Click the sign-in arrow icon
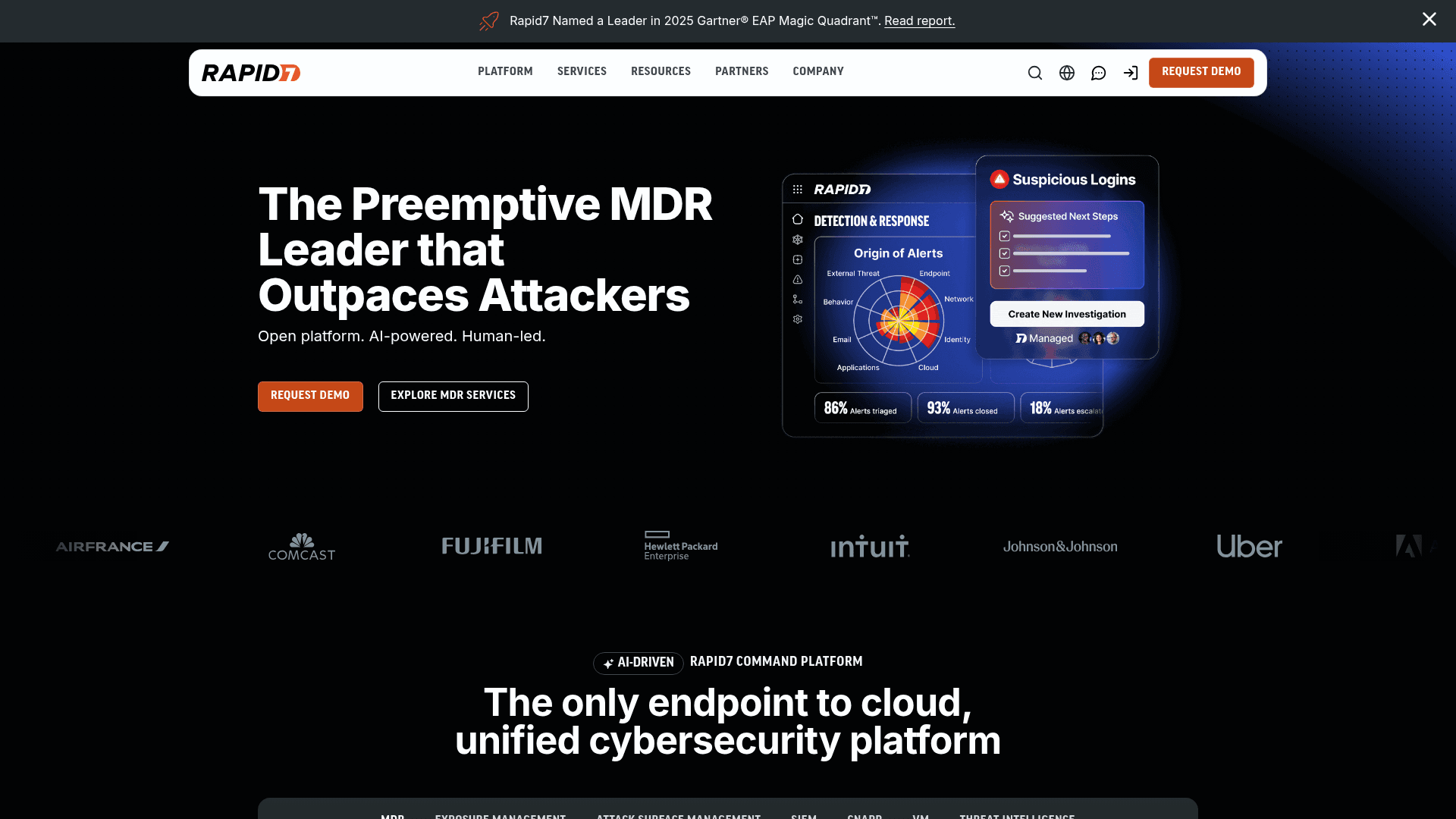Image resolution: width=1456 pixels, height=819 pixels. point(1131,73)
